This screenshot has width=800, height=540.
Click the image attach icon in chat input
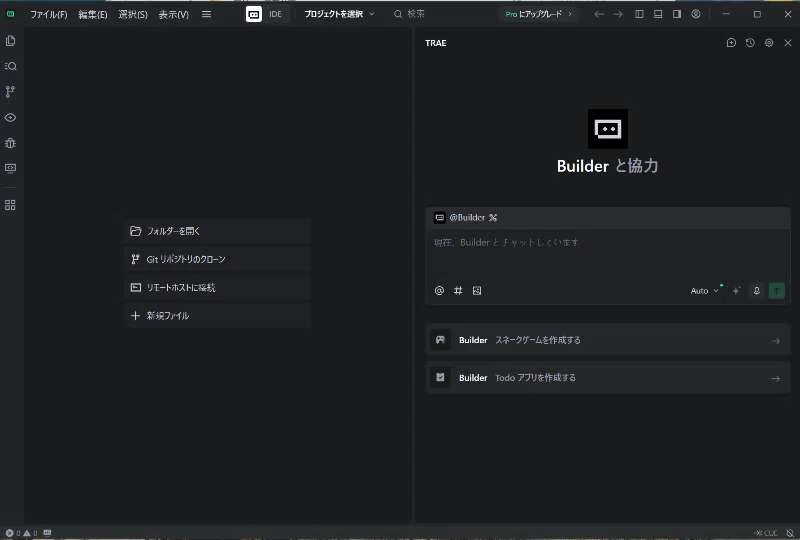point(477,290)
